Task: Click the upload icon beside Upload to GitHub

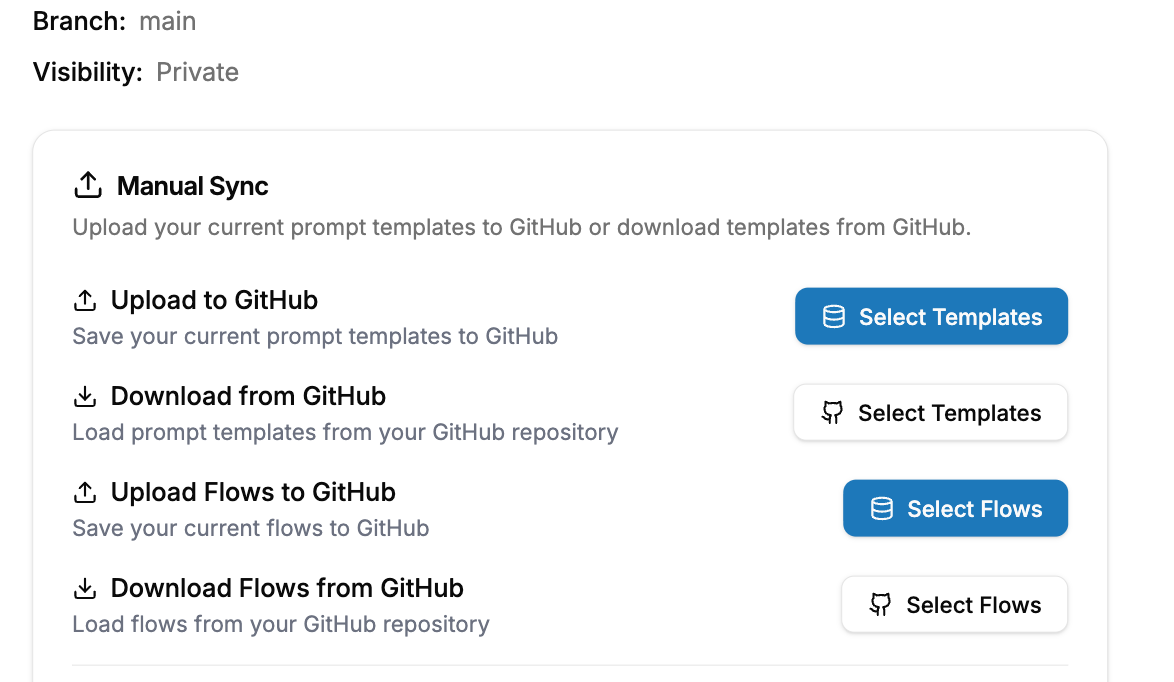Action: coord(86,300)
